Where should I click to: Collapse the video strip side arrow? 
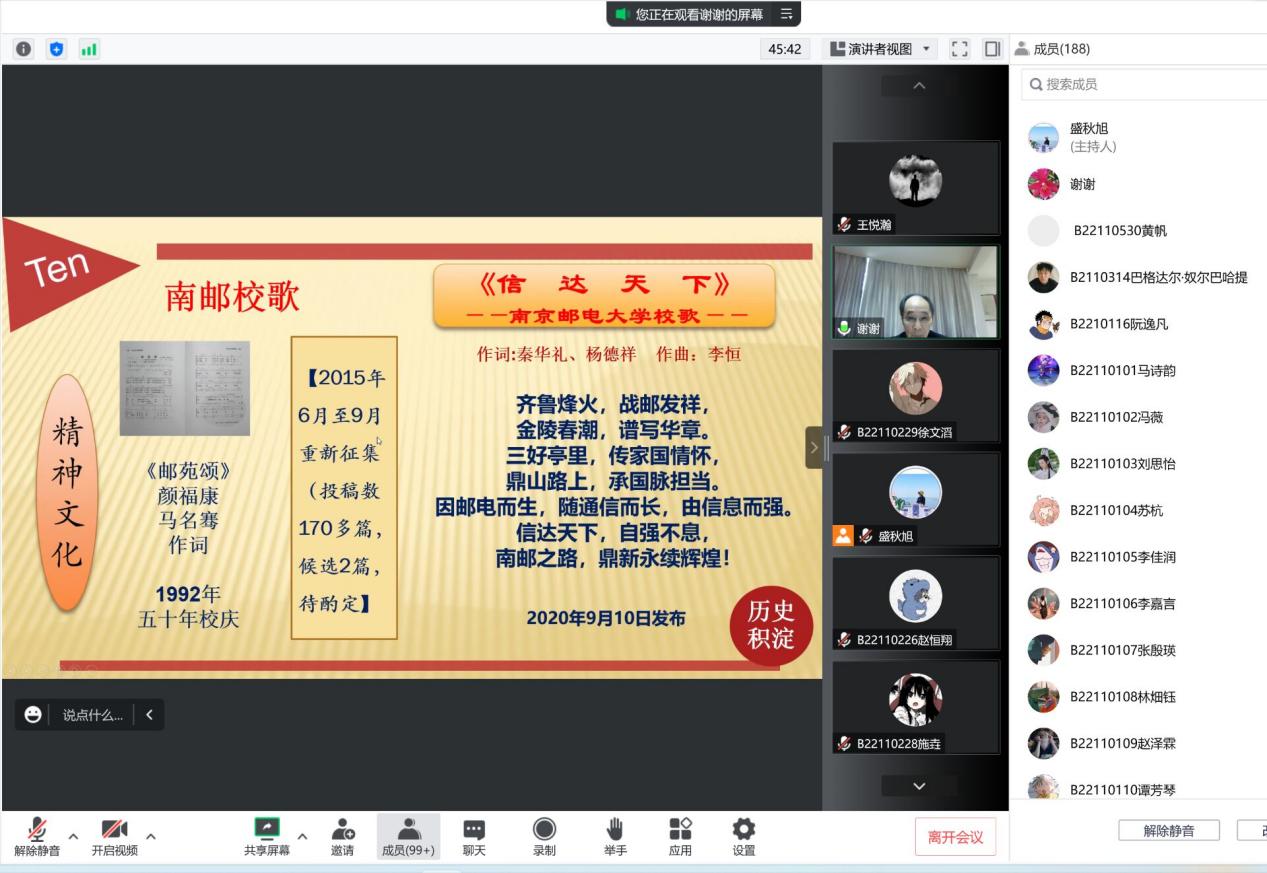pos(814,447)
